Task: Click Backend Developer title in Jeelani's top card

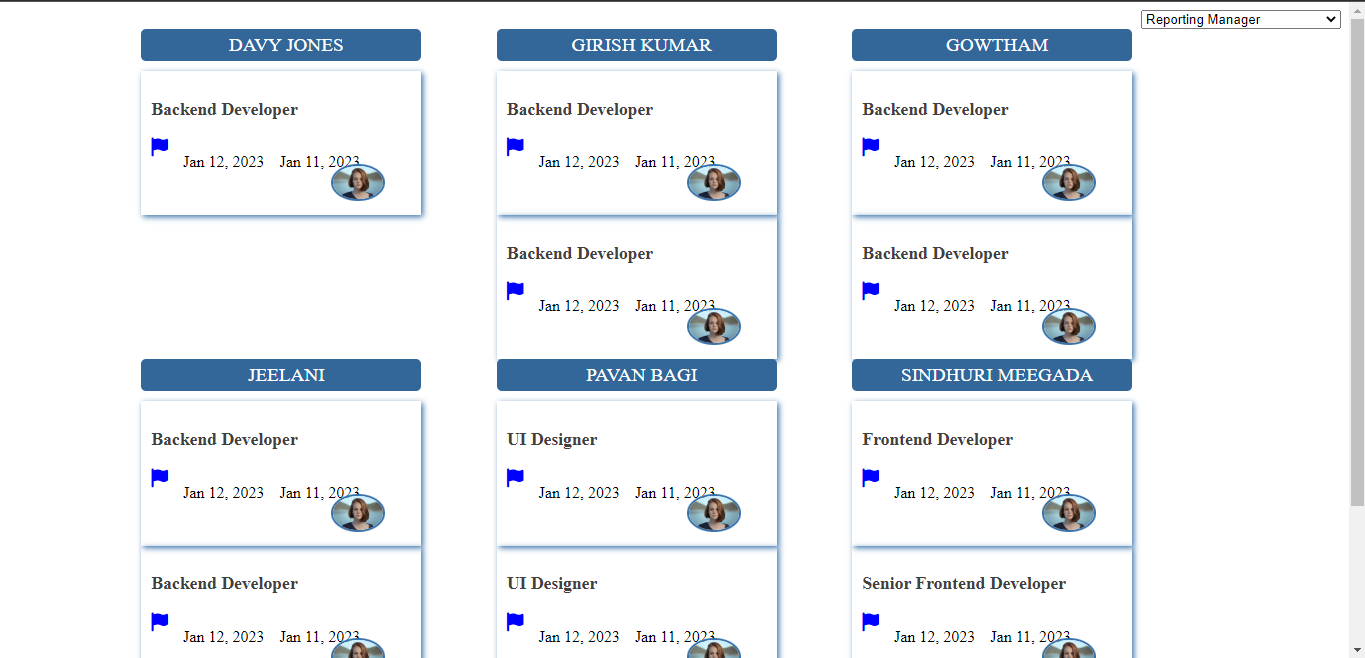Action: coord(225,440)
